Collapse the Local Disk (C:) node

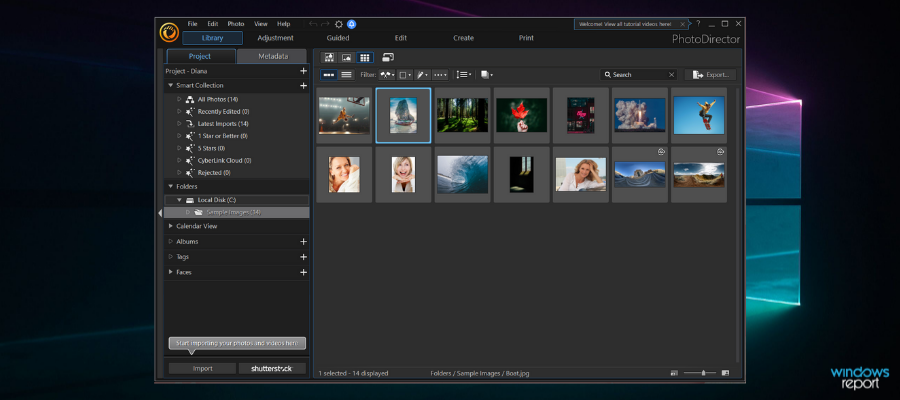pos(179,200)
